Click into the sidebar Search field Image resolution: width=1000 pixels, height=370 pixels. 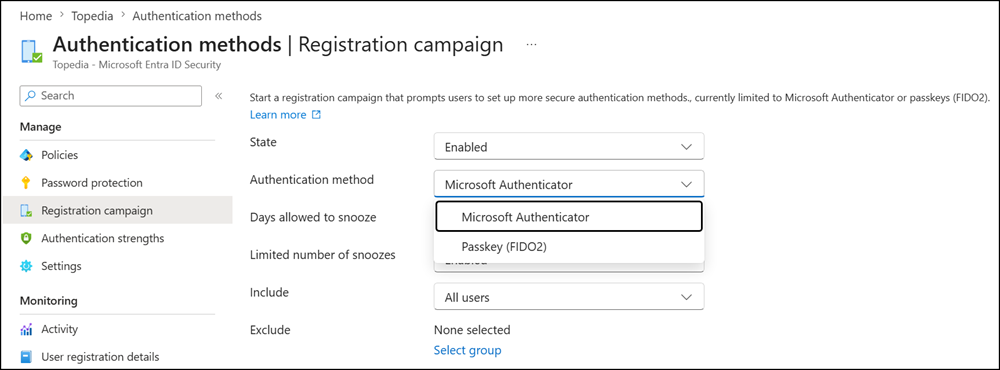click(111, 96)
